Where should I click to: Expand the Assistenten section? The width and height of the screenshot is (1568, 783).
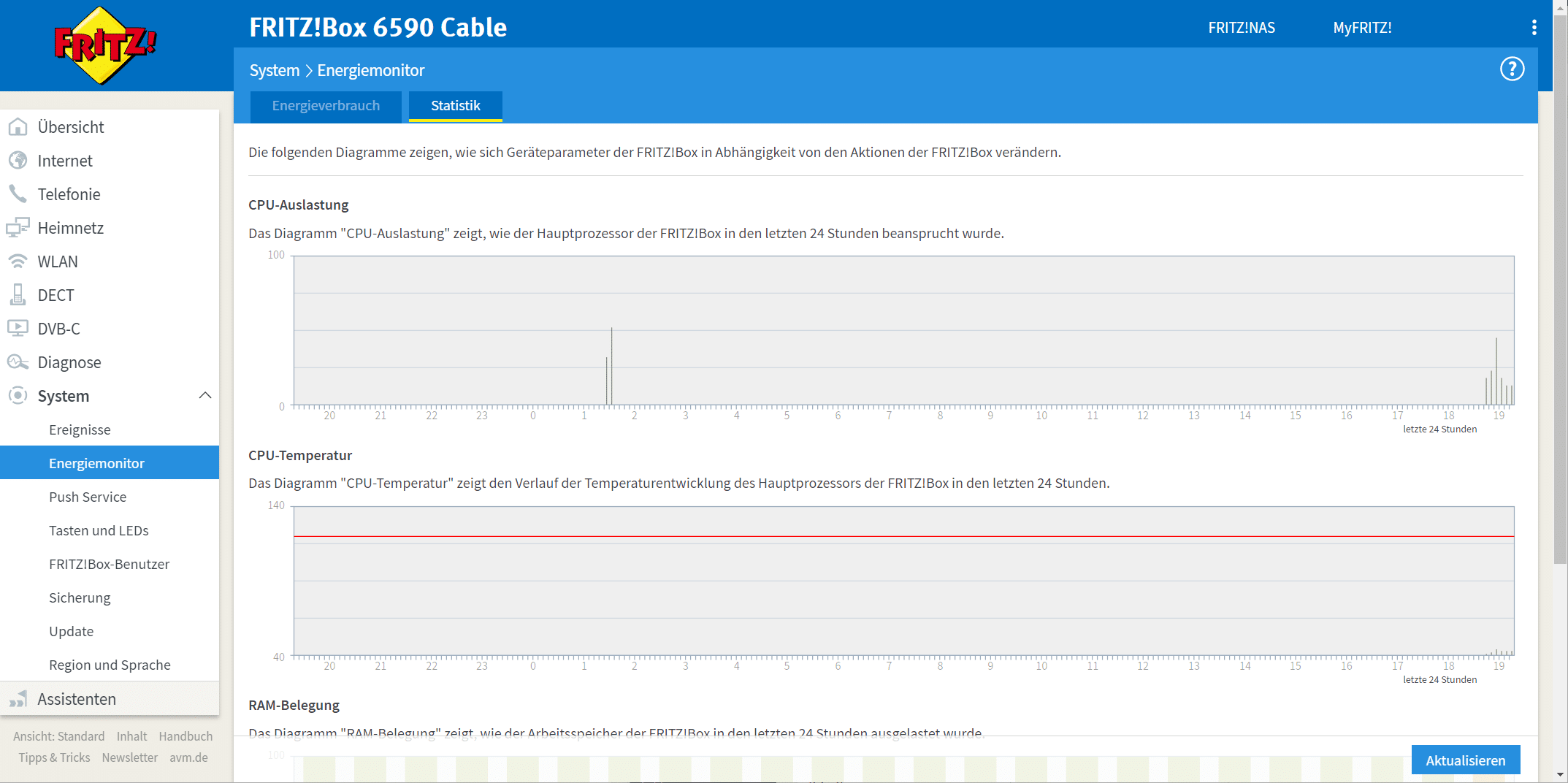pos(77,699)
